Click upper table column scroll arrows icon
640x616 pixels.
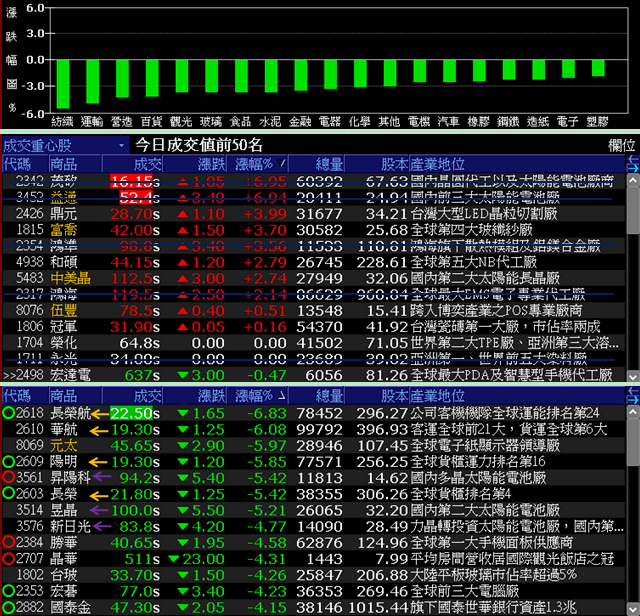coord(633,163)
